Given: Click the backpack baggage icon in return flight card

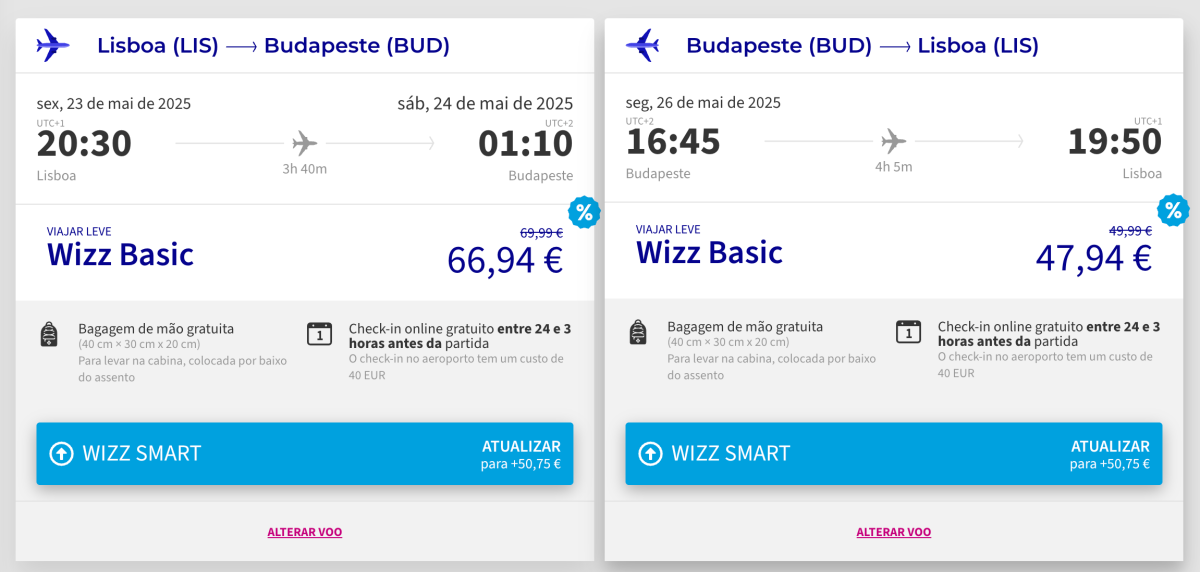Looking at the screenshot, I should [x=638, y=333].
